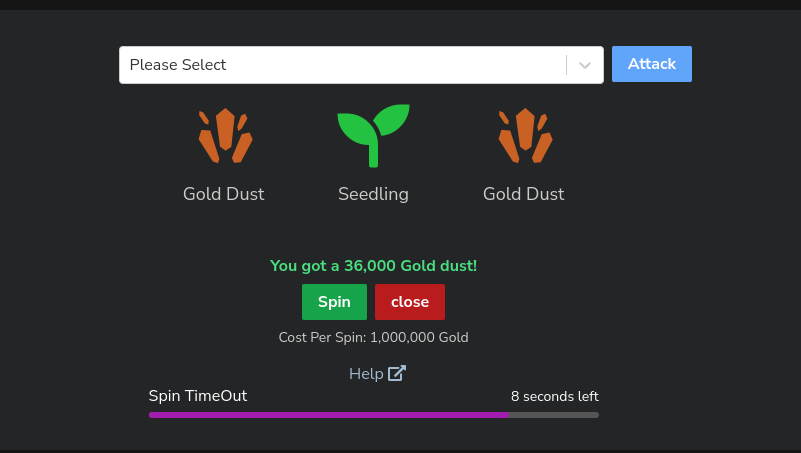
Task: Click the right Gold Dust label
Action: 524,194
